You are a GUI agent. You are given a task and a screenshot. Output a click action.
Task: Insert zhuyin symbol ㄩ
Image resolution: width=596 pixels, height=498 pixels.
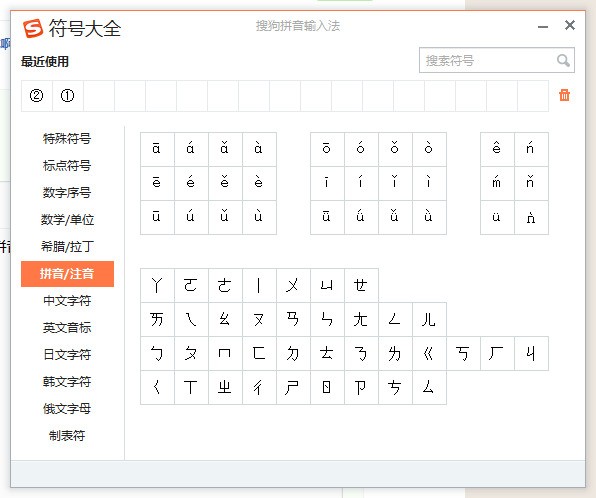tap(327, 285)
